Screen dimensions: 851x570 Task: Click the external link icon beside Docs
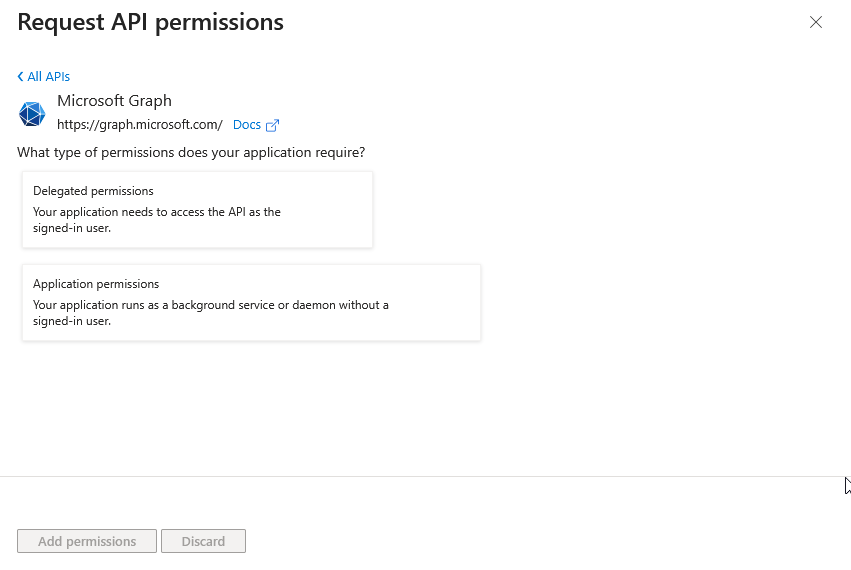[272, 125]
